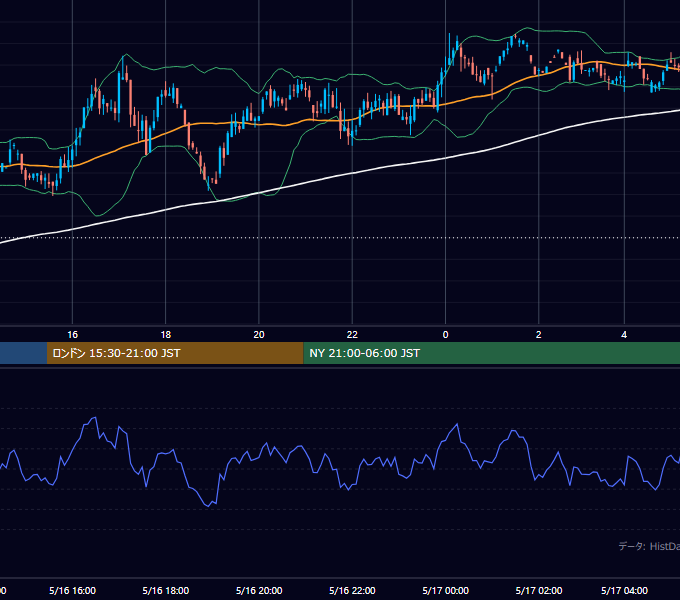Click the dotted horizontal price level line
680x600 pixels.
[340, 238]
